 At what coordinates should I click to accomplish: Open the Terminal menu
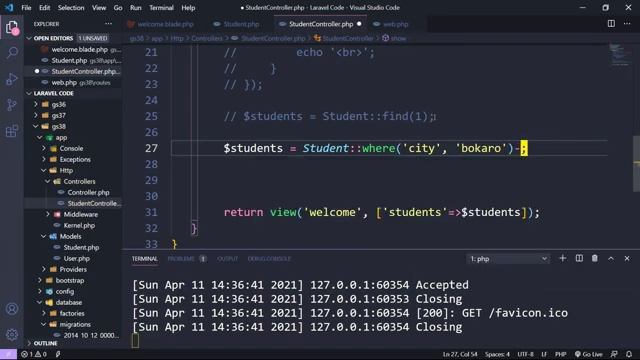(161, 7)
